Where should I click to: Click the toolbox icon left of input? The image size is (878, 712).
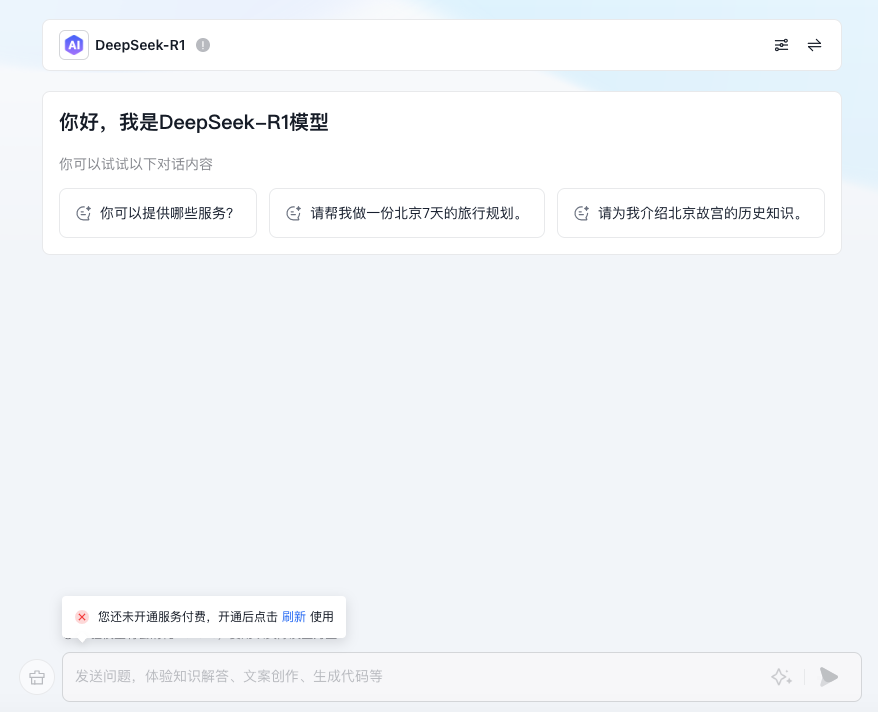click(37, 677)
